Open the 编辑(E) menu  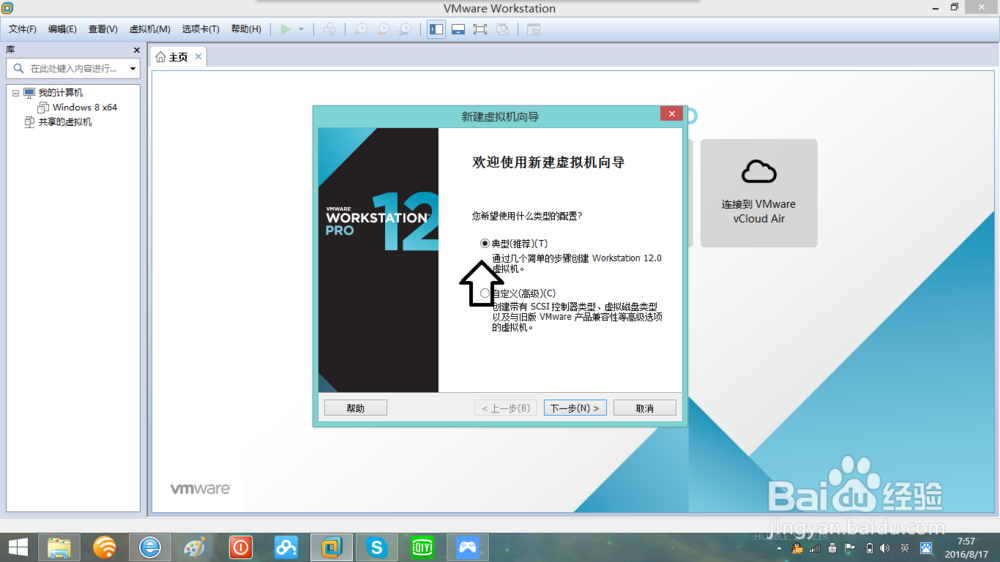click(62, 29)
